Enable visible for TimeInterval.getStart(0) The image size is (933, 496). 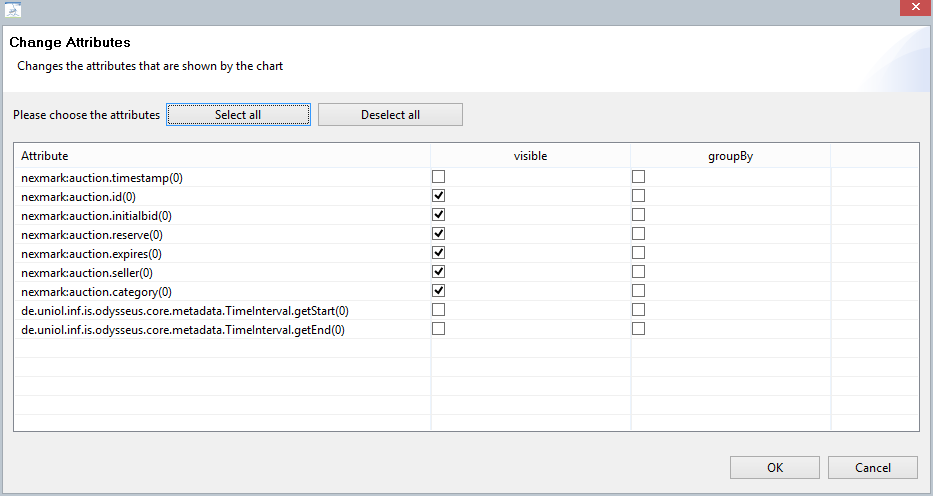click(438, 310)
